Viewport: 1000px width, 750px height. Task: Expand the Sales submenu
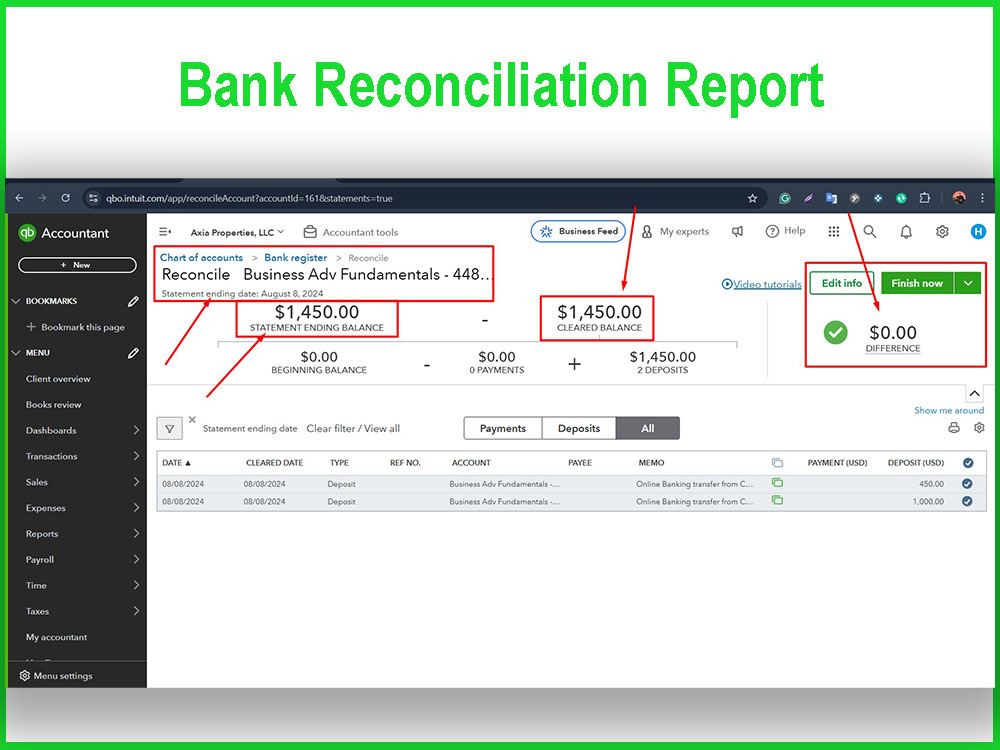click(x=136, y=482)
